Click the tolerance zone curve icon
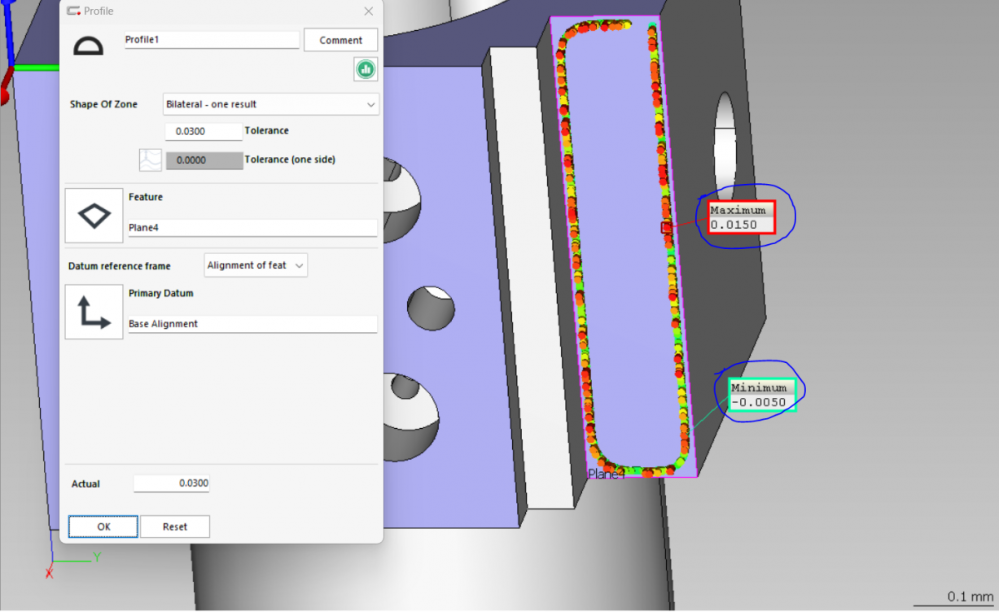This screenshot has height=612, width=999. (x=150, y=160)
